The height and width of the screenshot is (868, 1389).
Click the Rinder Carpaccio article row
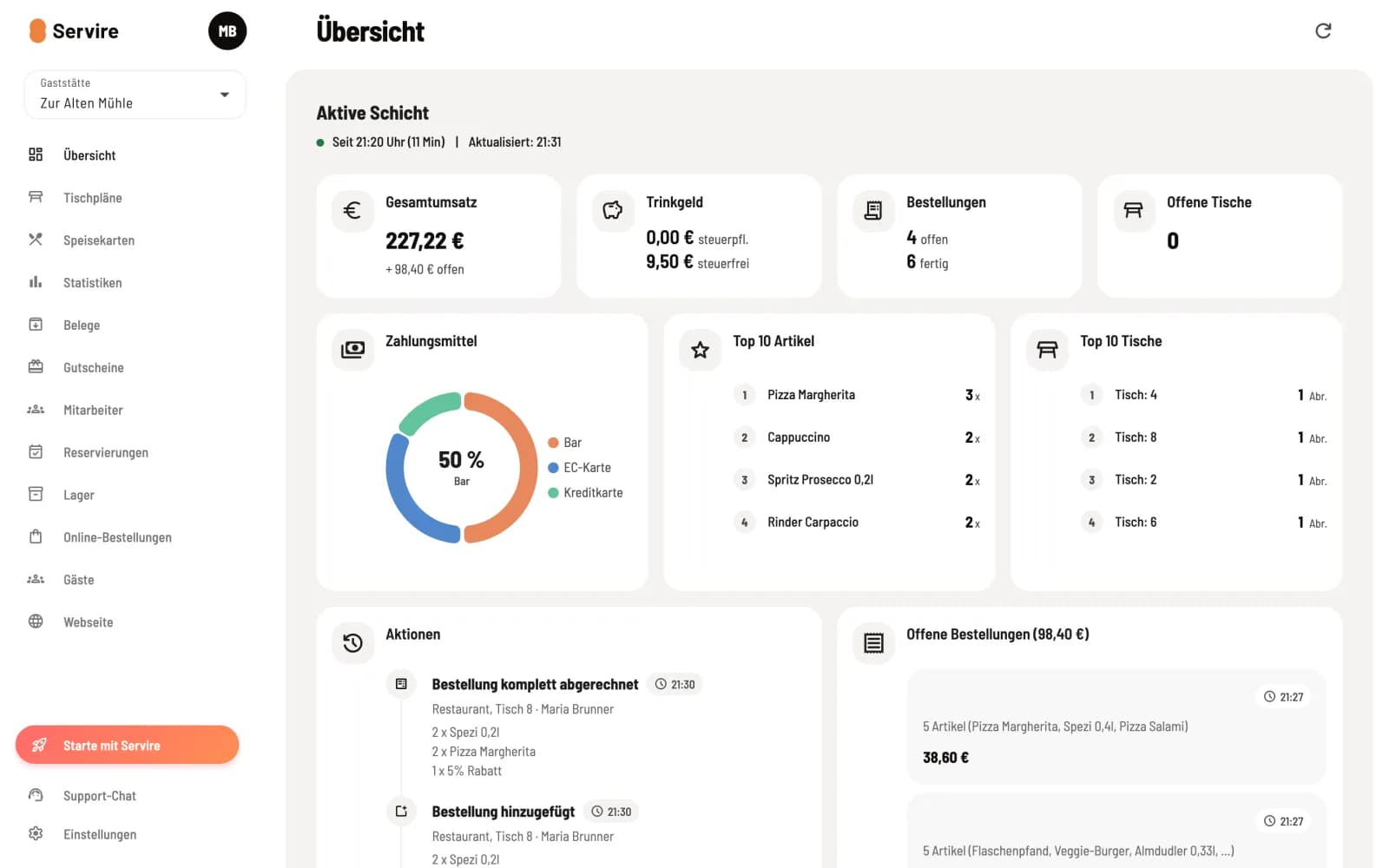tap(857, 523)
